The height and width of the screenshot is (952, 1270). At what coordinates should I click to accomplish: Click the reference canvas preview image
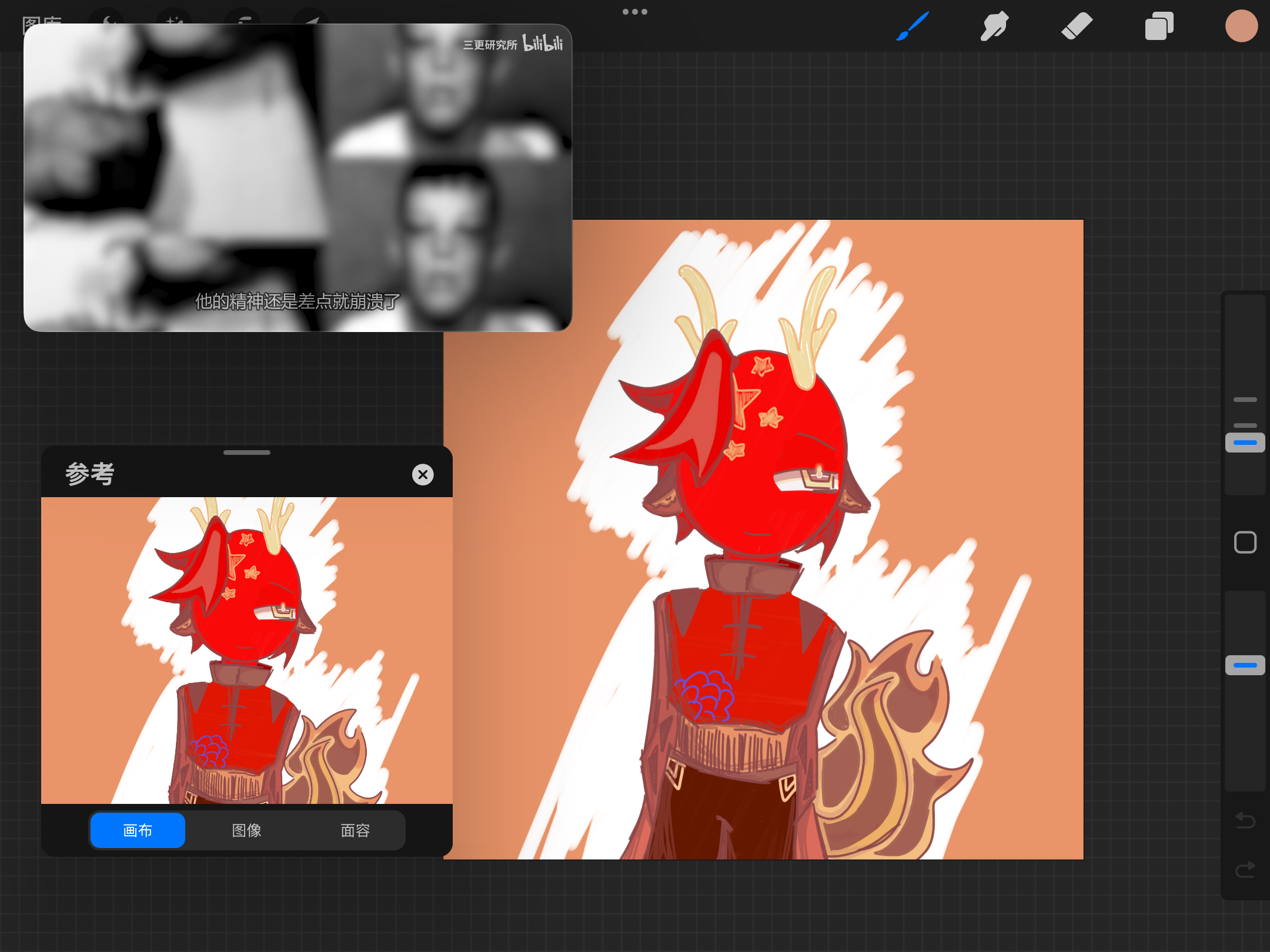click(247, 650)
